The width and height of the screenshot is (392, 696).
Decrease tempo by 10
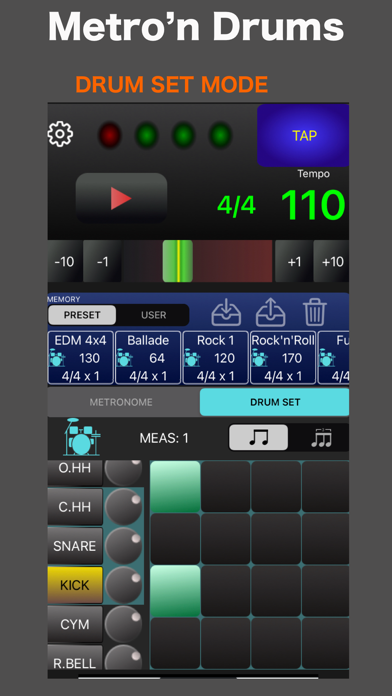(64, 261)
